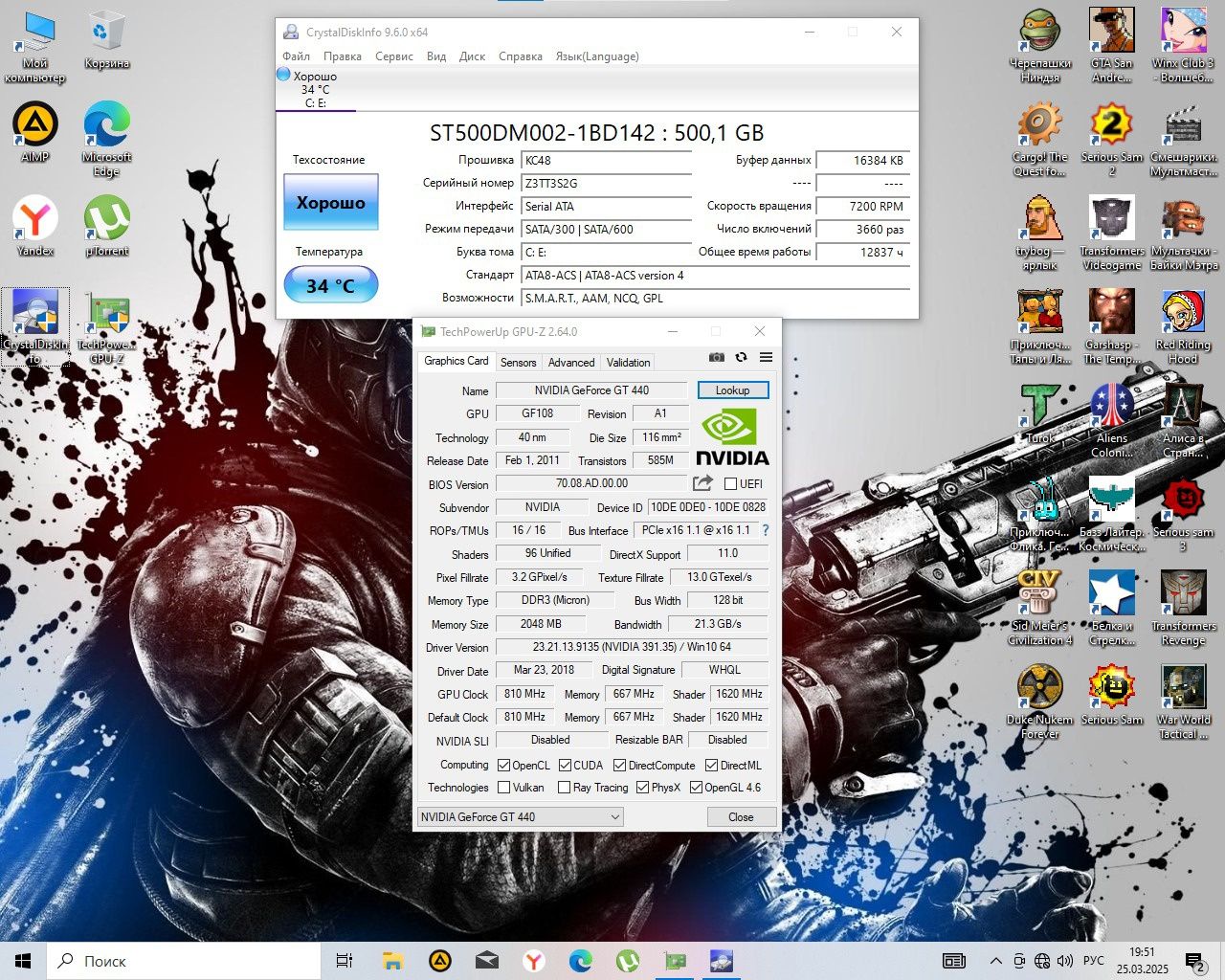The height and width of the screenshot is (980, 1225).
Task: Toggle the Vulkan checkbox
Action: pos(503,788)
